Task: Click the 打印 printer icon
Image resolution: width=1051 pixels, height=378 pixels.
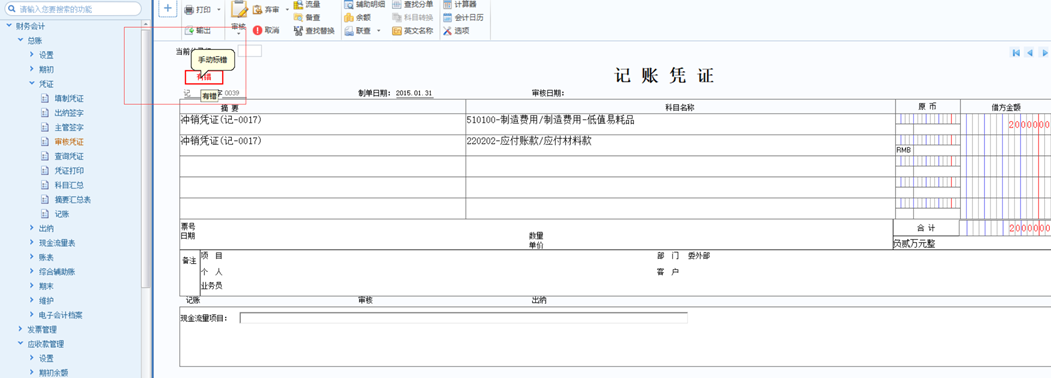Action: 189,10
